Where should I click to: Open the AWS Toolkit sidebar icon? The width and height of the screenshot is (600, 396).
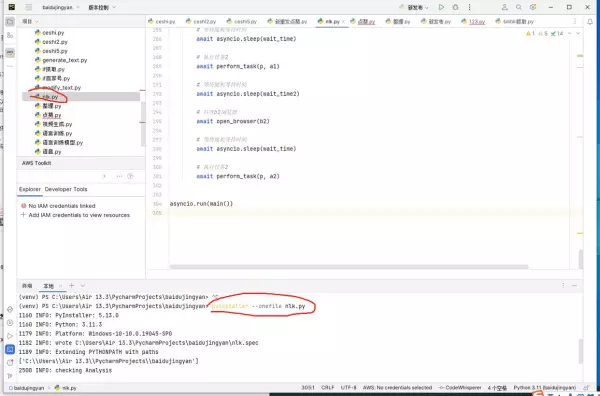10,52
